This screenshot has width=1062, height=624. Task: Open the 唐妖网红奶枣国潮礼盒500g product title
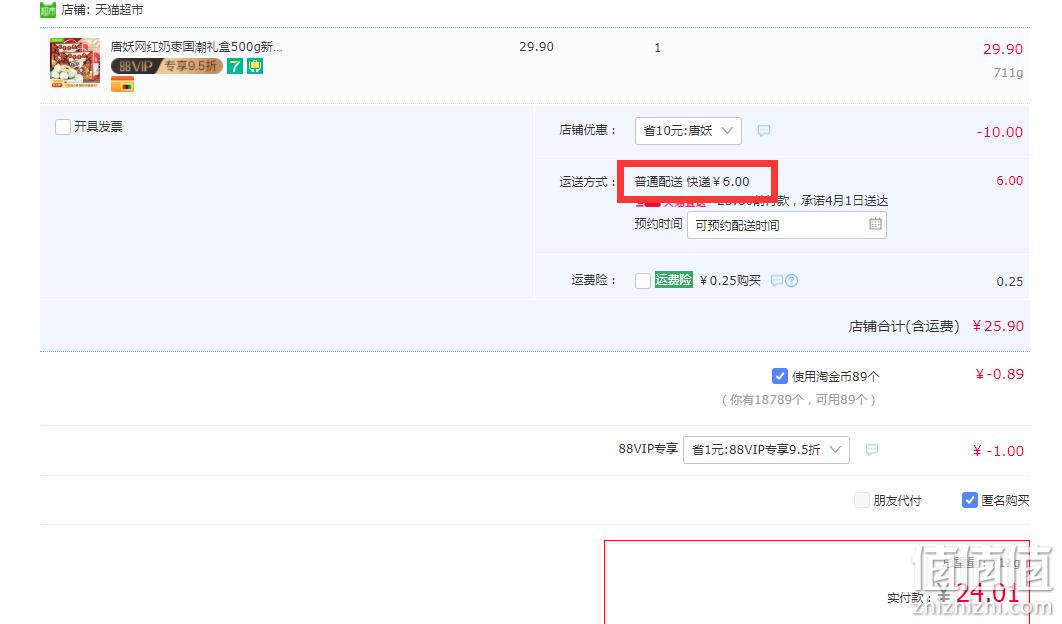click(196, 47)
